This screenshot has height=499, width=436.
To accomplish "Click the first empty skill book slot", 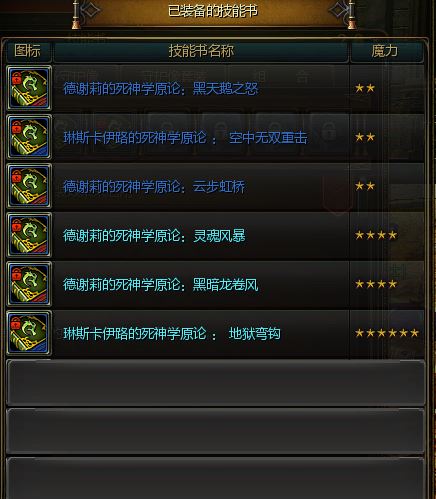I will pos(216,383).
